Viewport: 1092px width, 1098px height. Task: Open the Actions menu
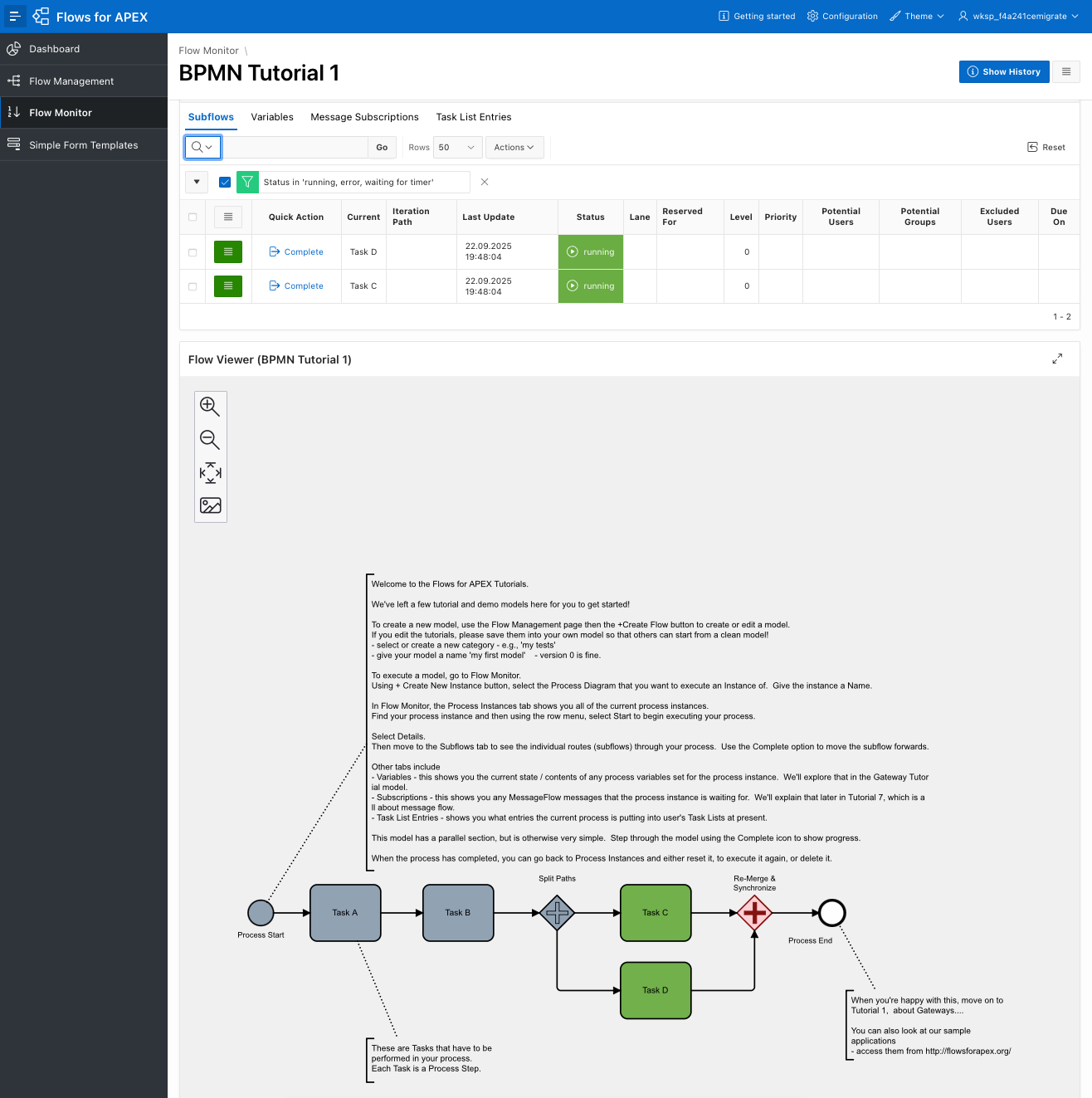click(x=514, y=148)
